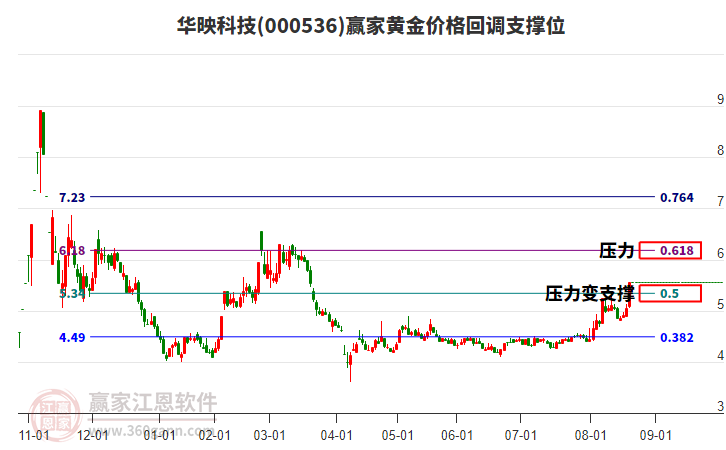Click price axis value 3
Viewport: 726px width, 450px height.
[720, 406]
